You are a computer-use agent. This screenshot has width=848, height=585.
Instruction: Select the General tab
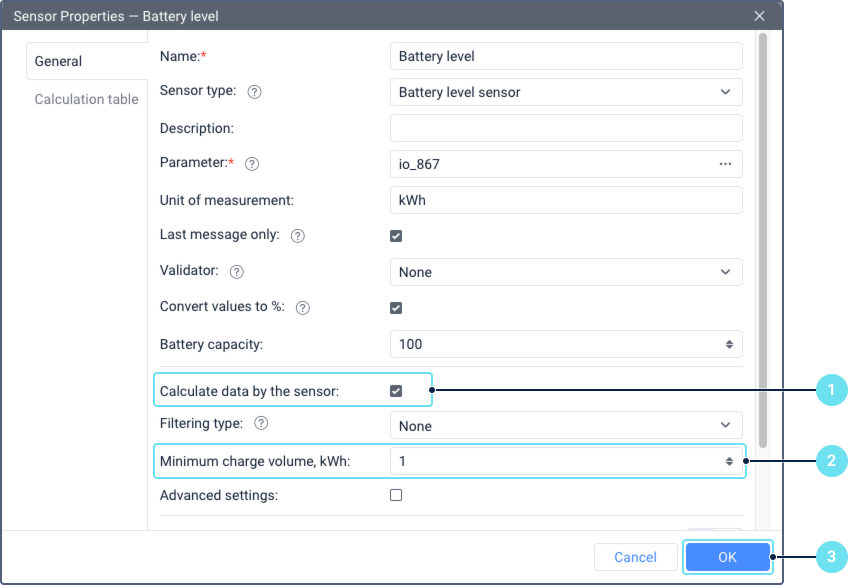[59, 61]
